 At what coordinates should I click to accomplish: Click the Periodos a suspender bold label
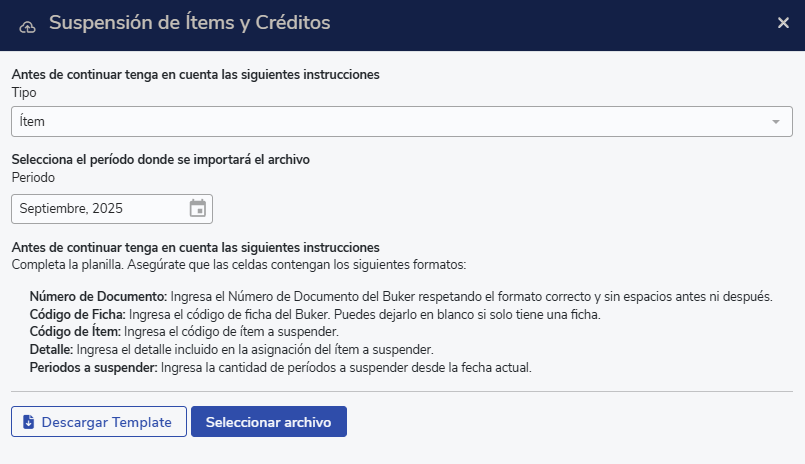(93, 367)
